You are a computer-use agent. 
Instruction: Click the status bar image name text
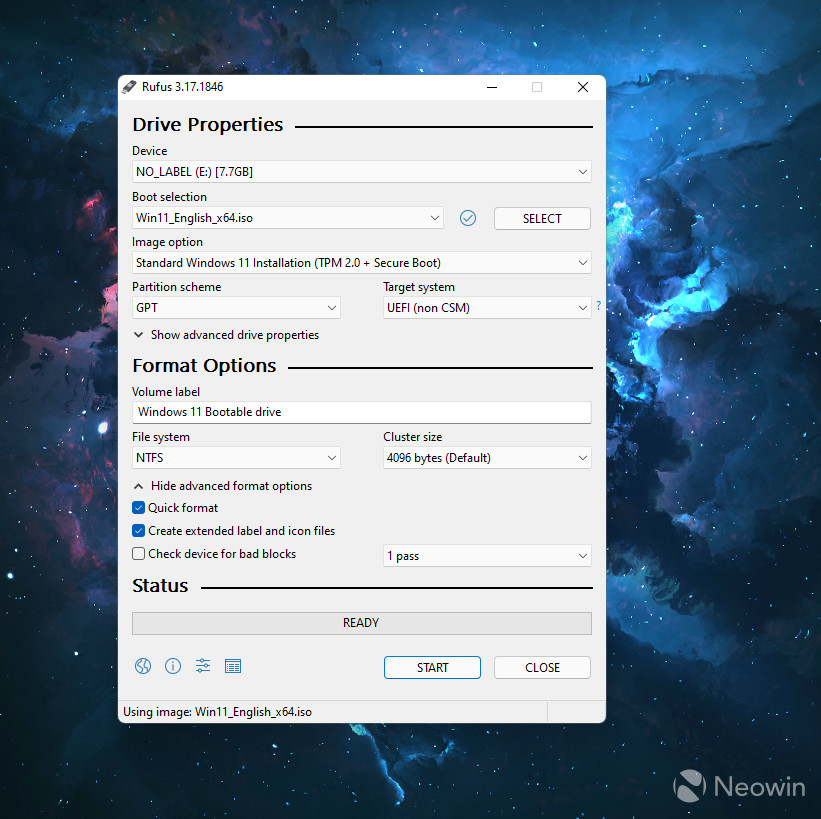click(x=217, y=712)
